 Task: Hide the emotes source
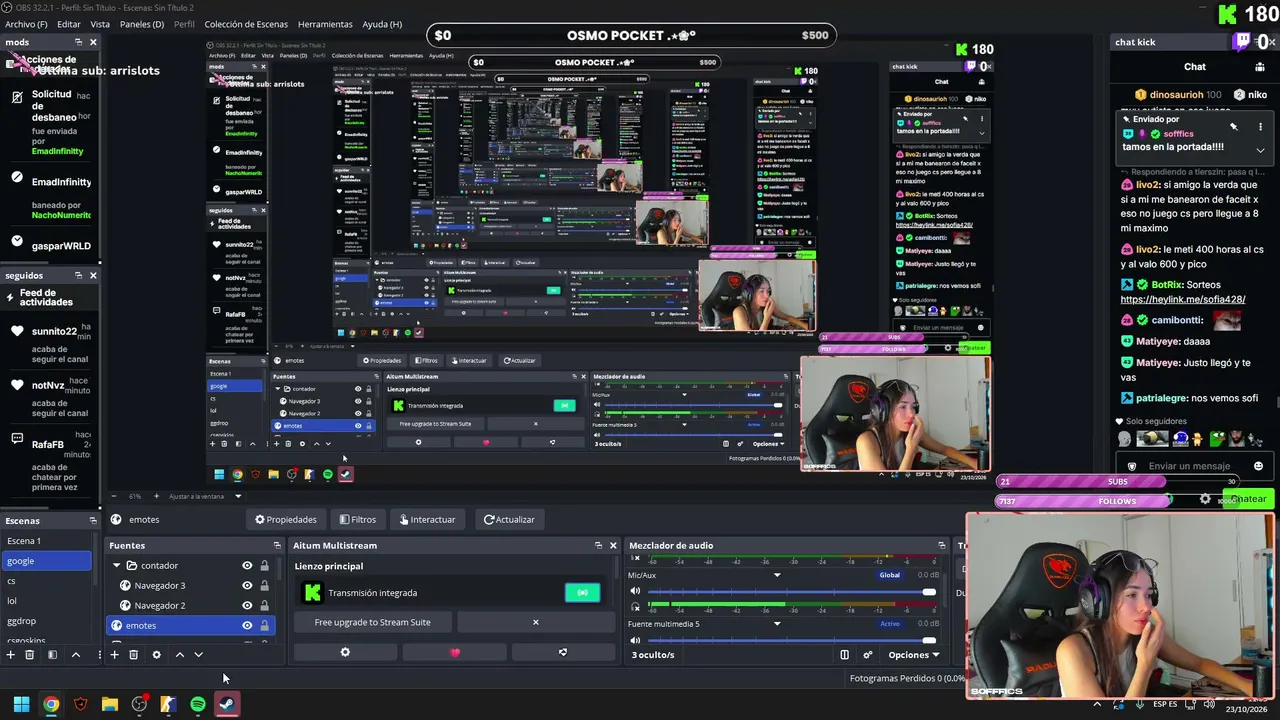(247, 625)
